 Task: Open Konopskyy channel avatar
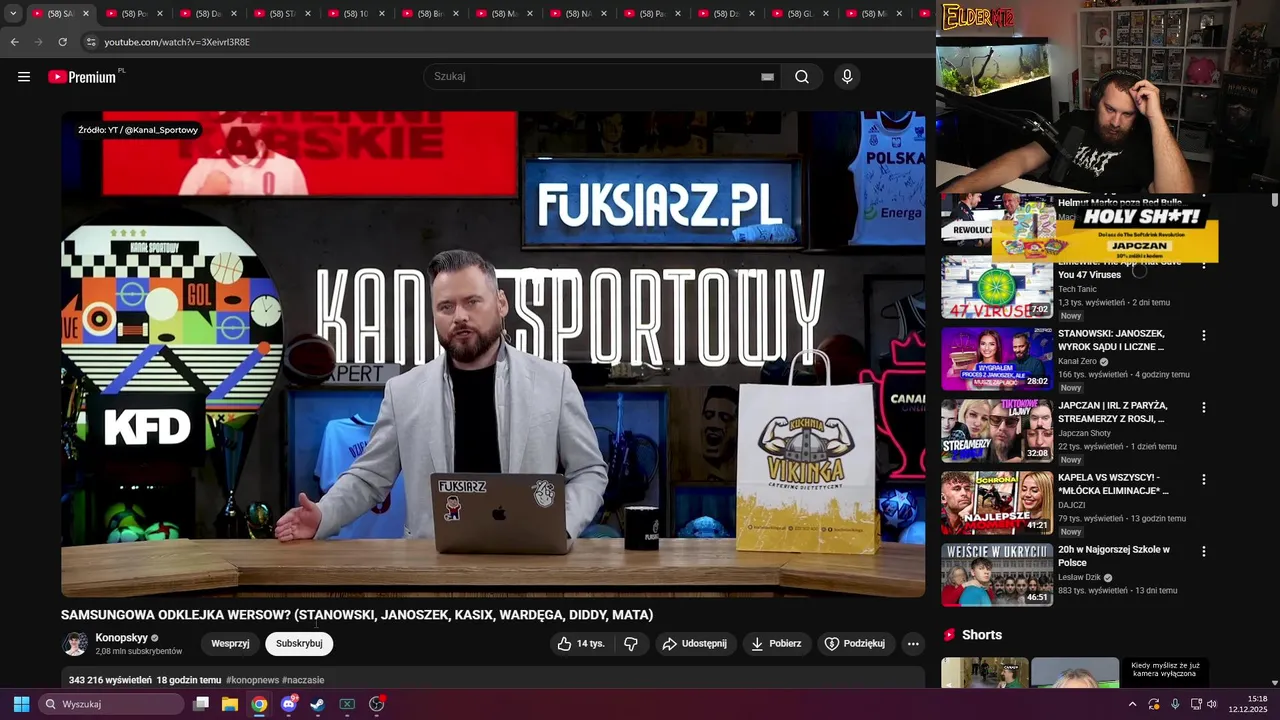75,644
